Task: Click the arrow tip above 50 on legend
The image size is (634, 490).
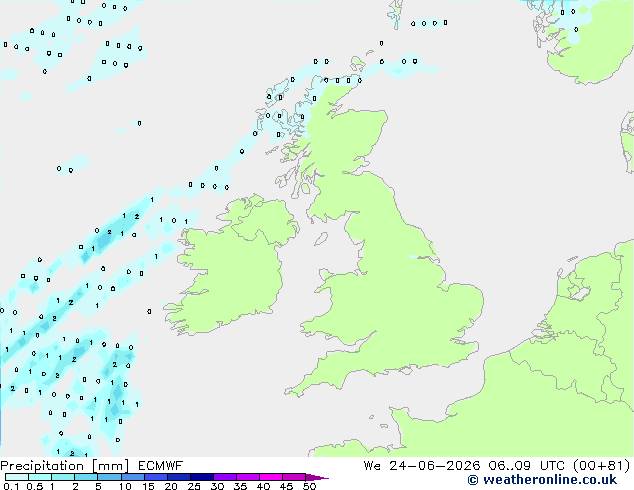Action: pos(317,477)
